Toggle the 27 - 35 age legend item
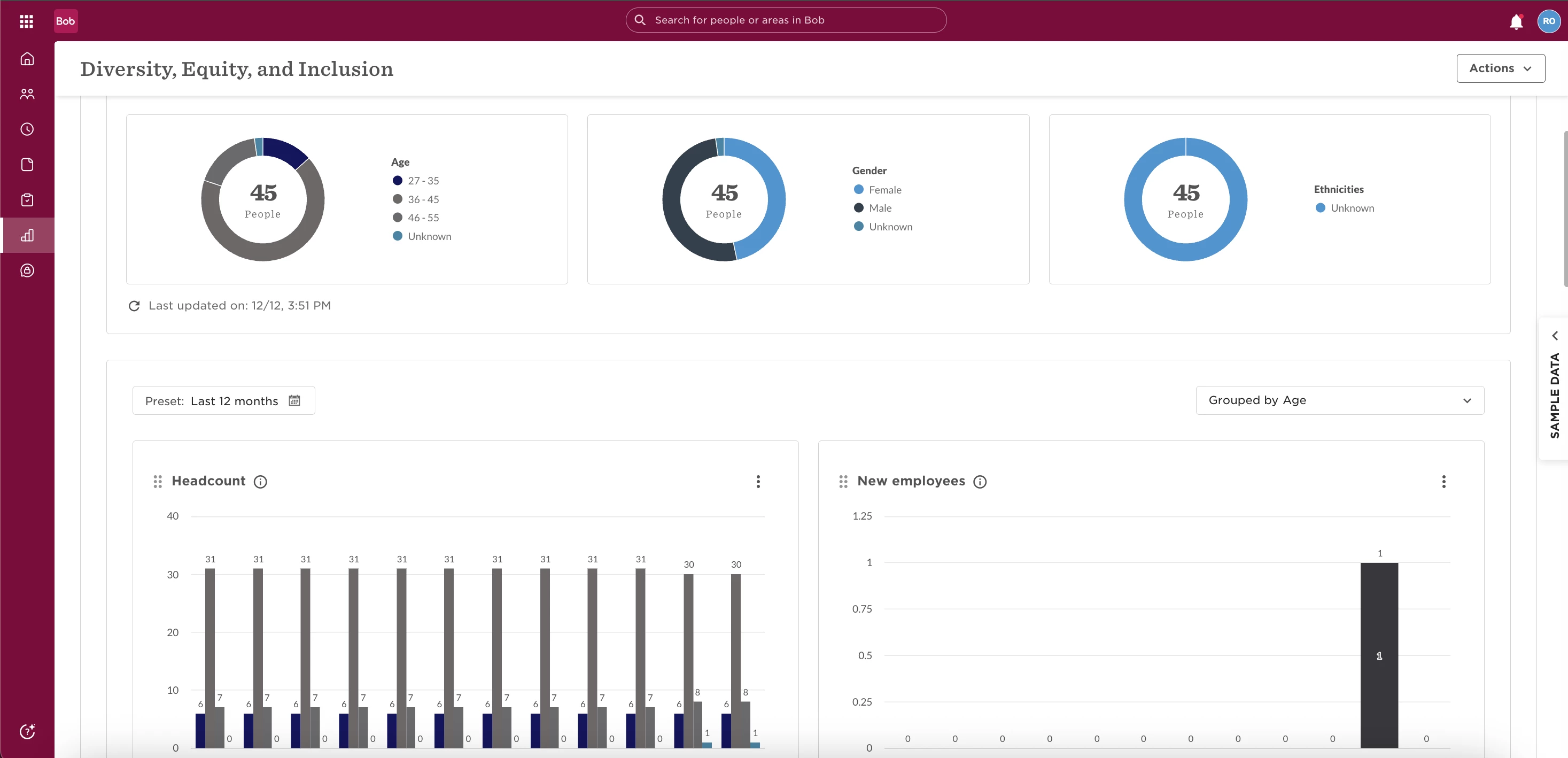1568x758 pixels. pos(416,181)
